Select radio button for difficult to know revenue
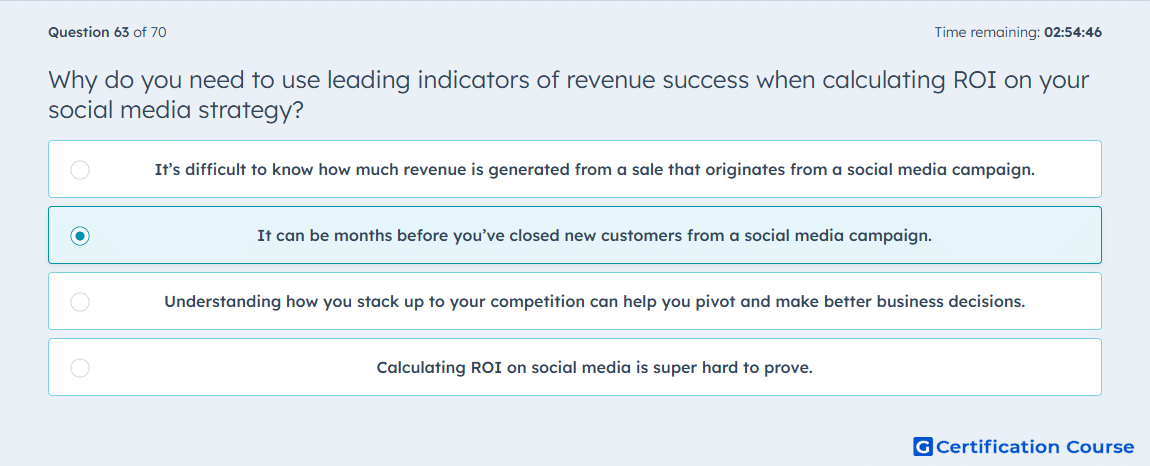Viewport: 1150px width, 466px height. point(80,170)
